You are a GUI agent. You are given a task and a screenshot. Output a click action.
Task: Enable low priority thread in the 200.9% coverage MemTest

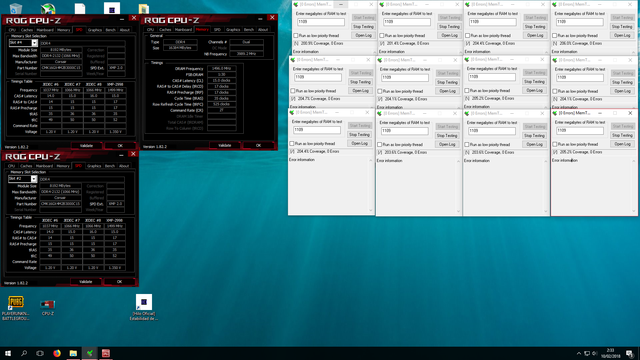coord(296,36)
